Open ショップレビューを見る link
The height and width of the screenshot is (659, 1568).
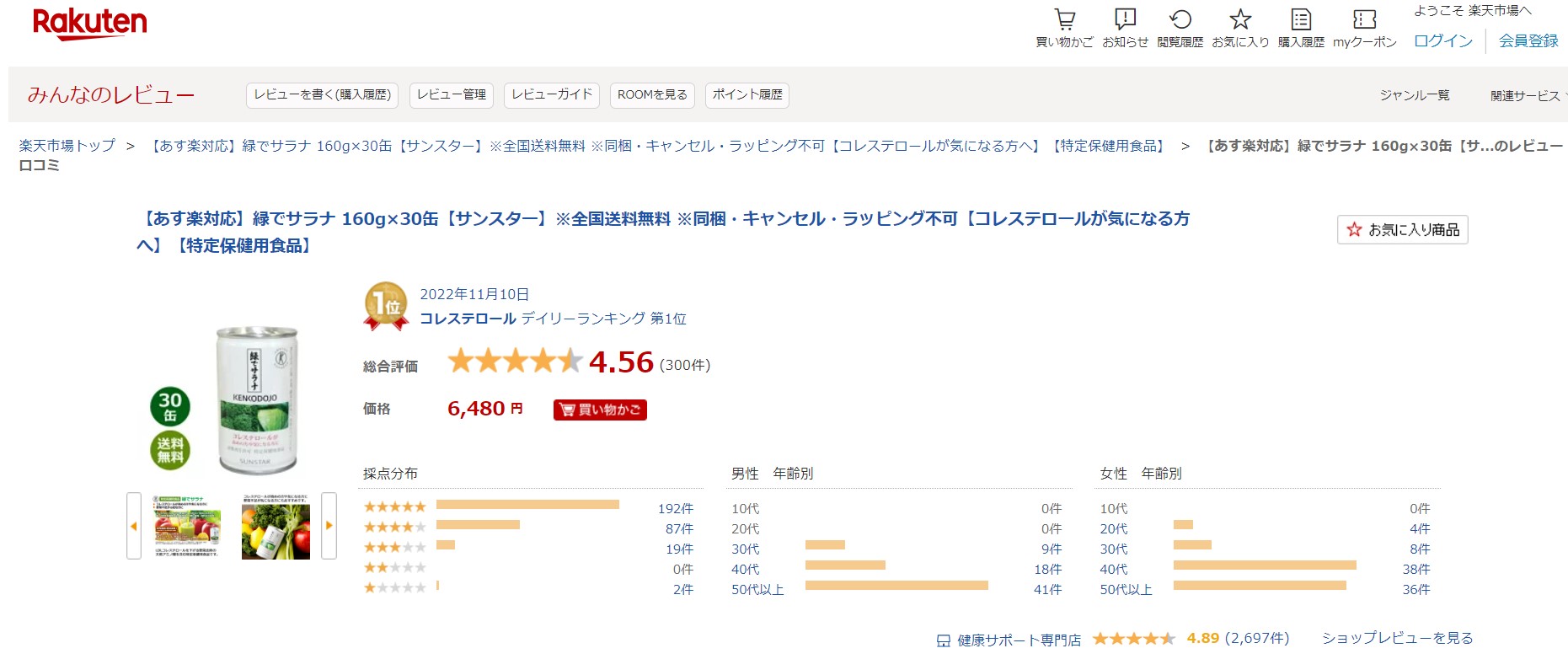point(1398,638)
